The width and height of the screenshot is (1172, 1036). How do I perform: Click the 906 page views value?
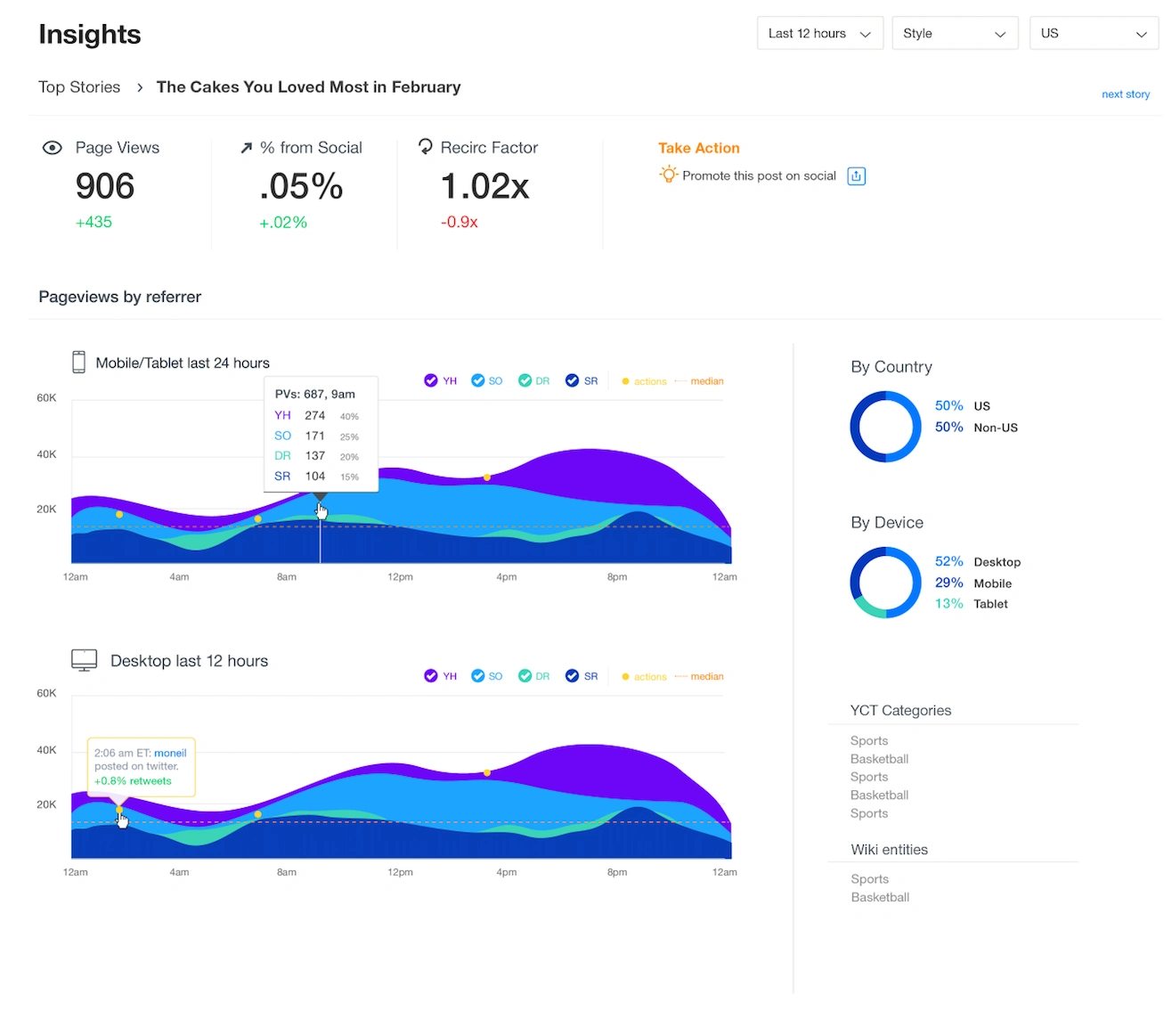click(x=105, y=186)
